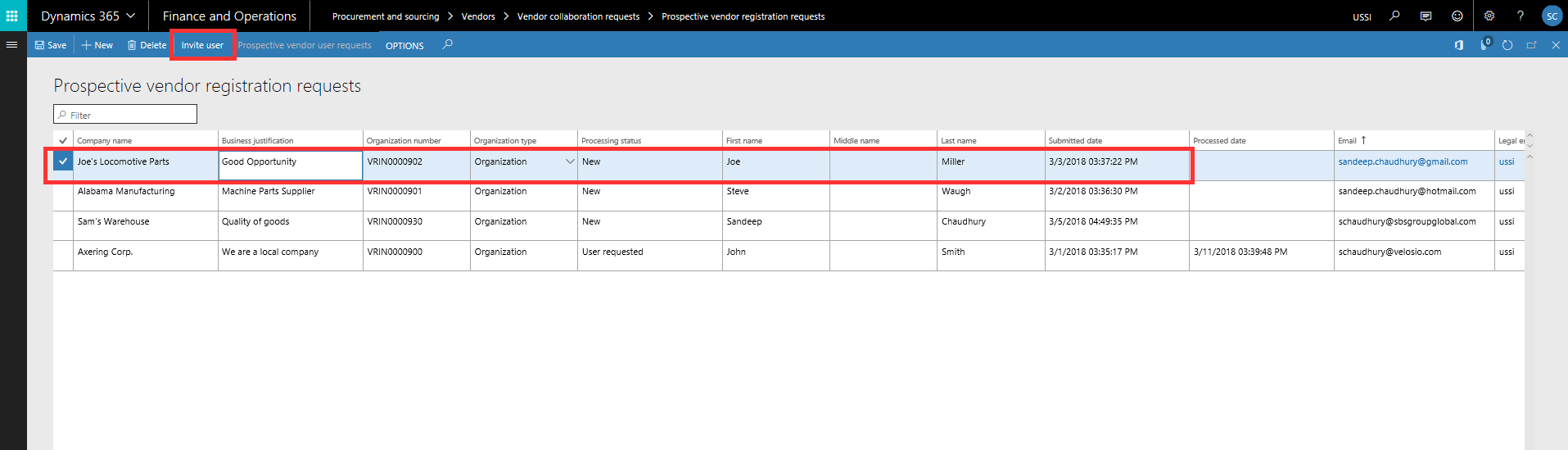Image resolution: width=1568 pixels, height=450 pixels.
Task: Expand the Organization type dropdown arrow
Action: [x=570, y=161]
